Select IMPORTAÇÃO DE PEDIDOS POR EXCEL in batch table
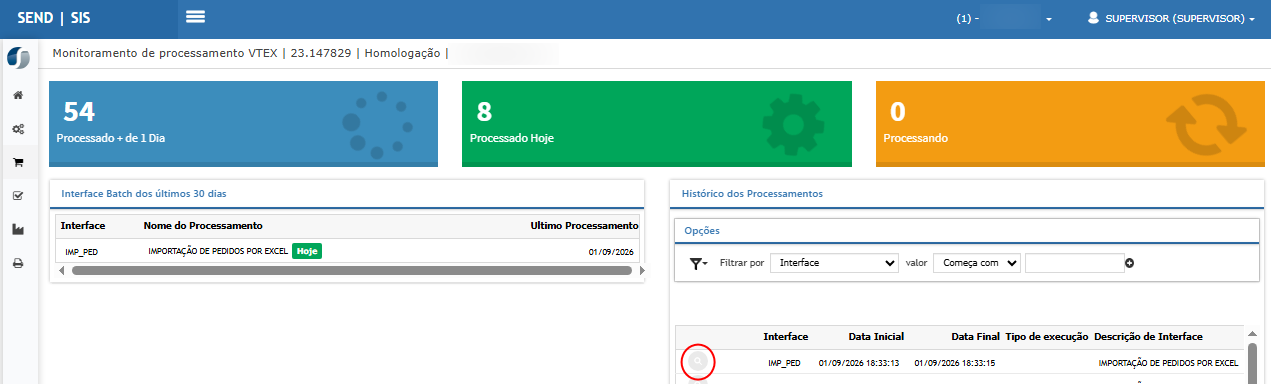This screenshot has height=384, width=1271. pyautogui.click(x=218, y=251)
